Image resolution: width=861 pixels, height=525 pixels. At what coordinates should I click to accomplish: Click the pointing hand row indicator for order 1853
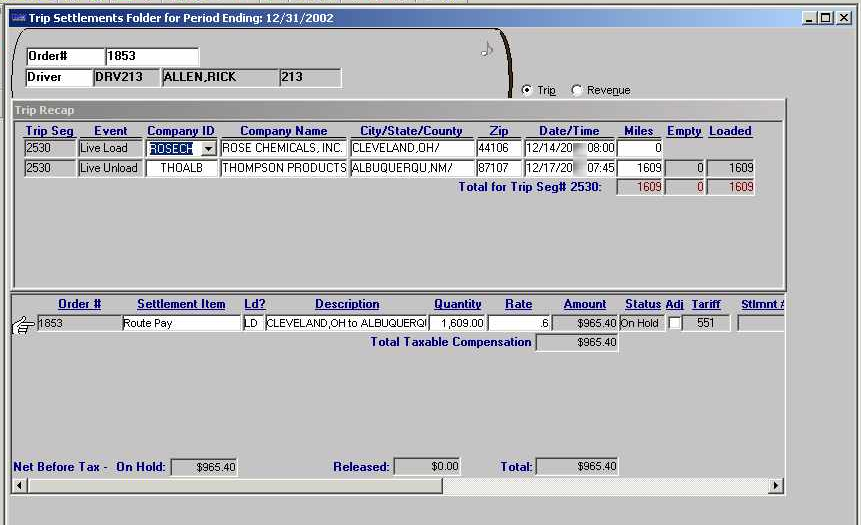coord(23,325)
